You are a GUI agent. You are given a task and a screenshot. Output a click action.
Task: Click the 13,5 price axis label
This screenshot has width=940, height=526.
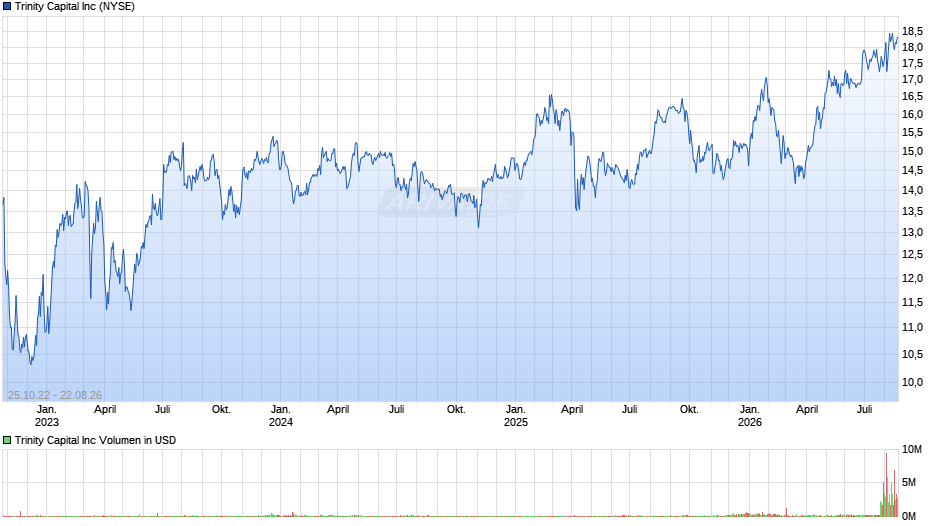912,211
